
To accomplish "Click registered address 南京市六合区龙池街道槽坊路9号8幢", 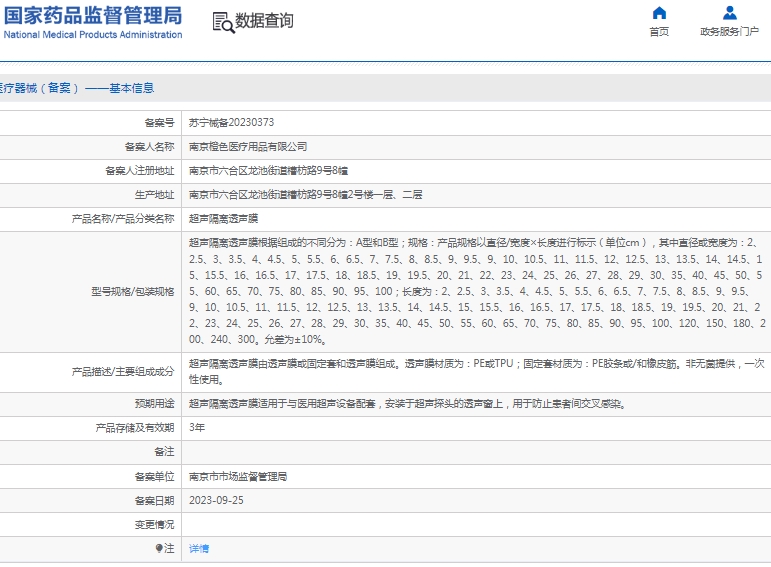I will point(268,171).
